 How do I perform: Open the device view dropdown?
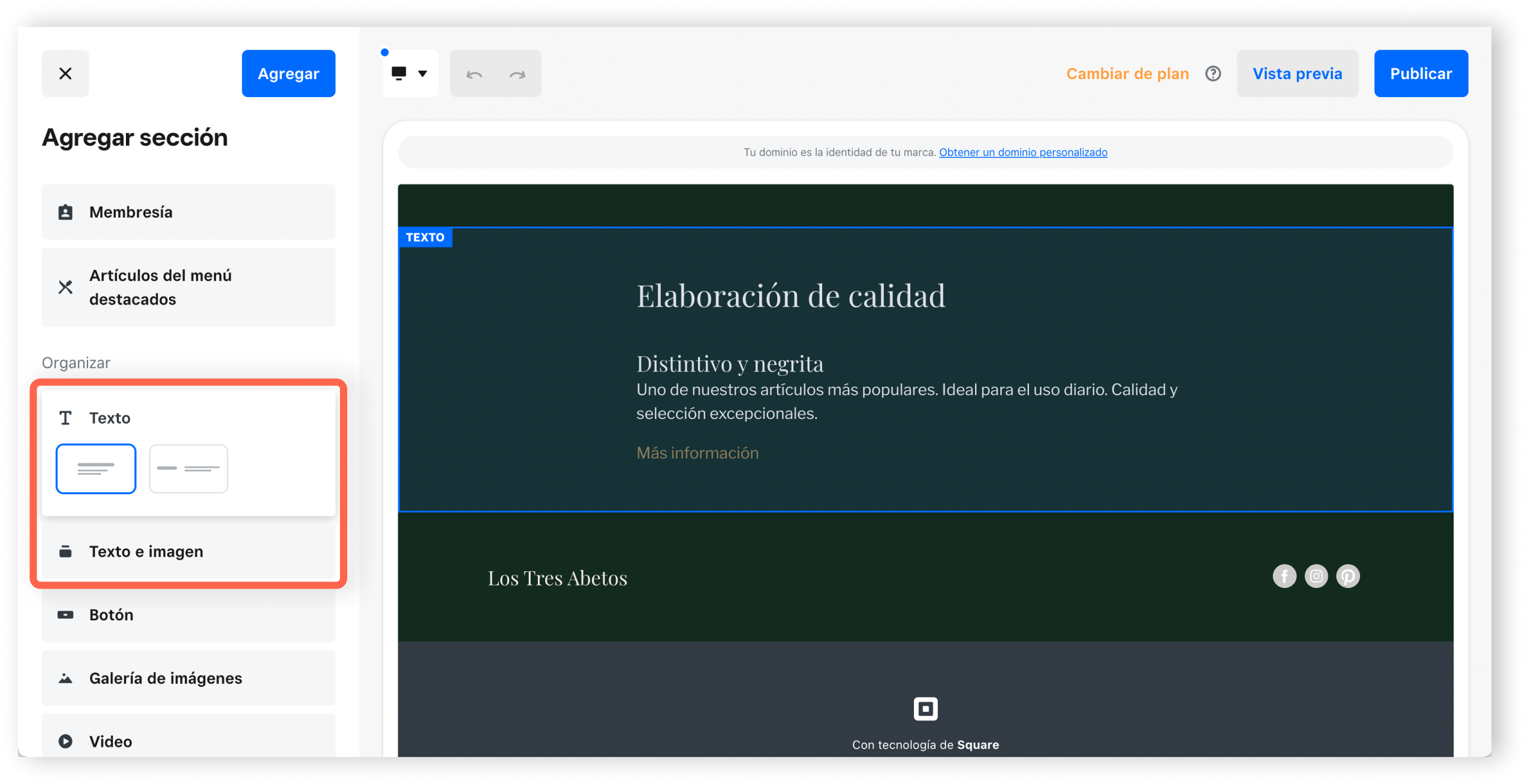tap(410, 73)
